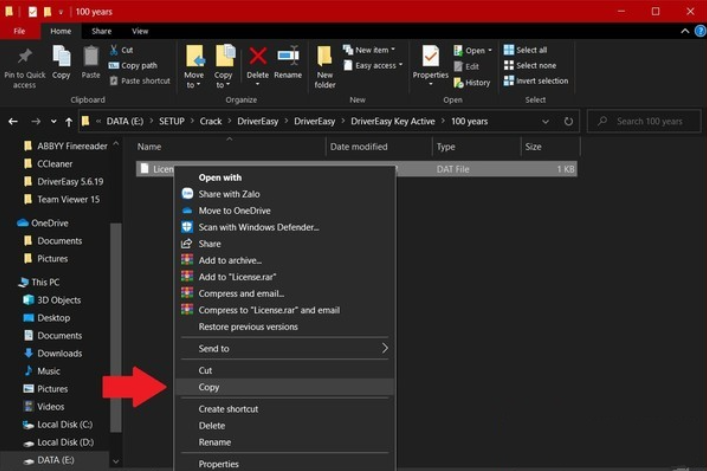Open recent locations dropdown arrow
707x471 pixels.
click(x=54, y=121)
